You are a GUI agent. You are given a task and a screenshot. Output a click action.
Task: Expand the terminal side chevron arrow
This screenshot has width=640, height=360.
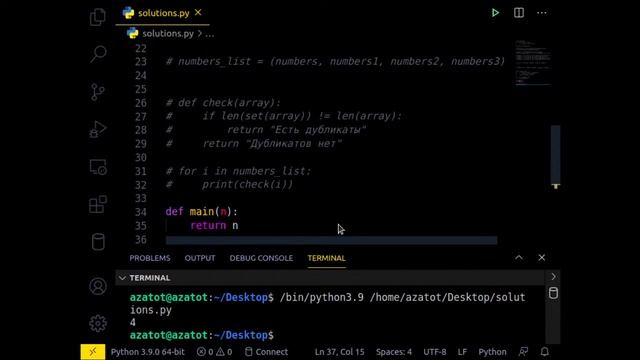553,277
